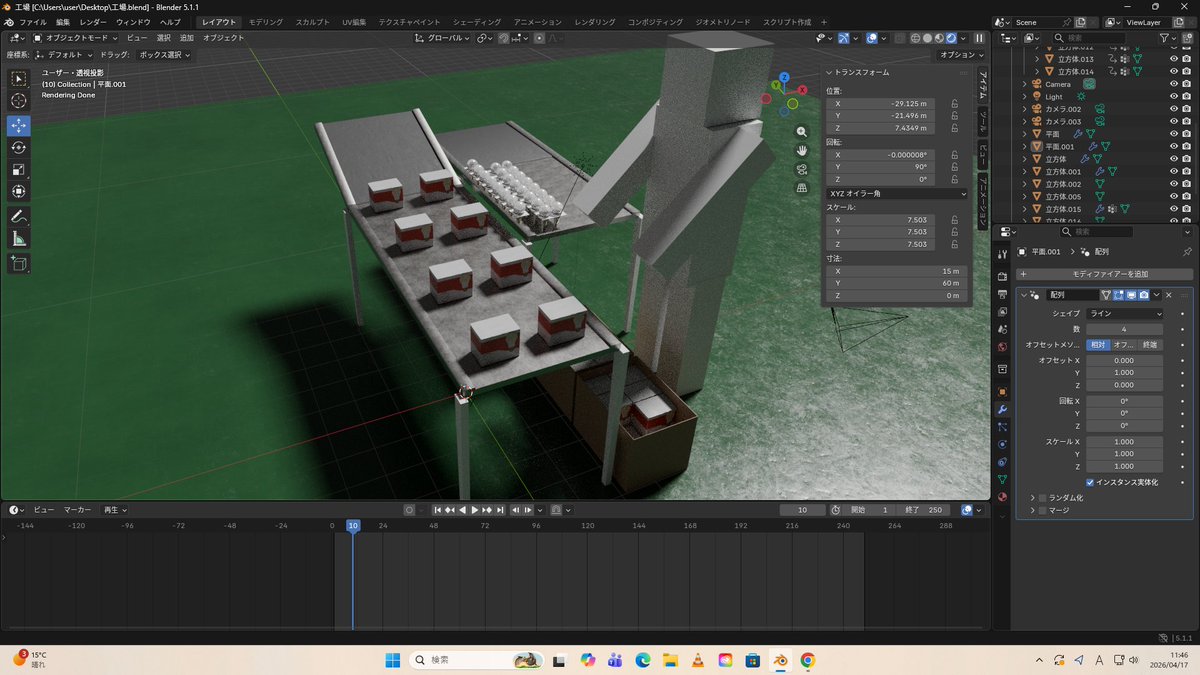Click the viewport pan hand icon
This screenshot has width=1200, height=675.
click(802, 150)
